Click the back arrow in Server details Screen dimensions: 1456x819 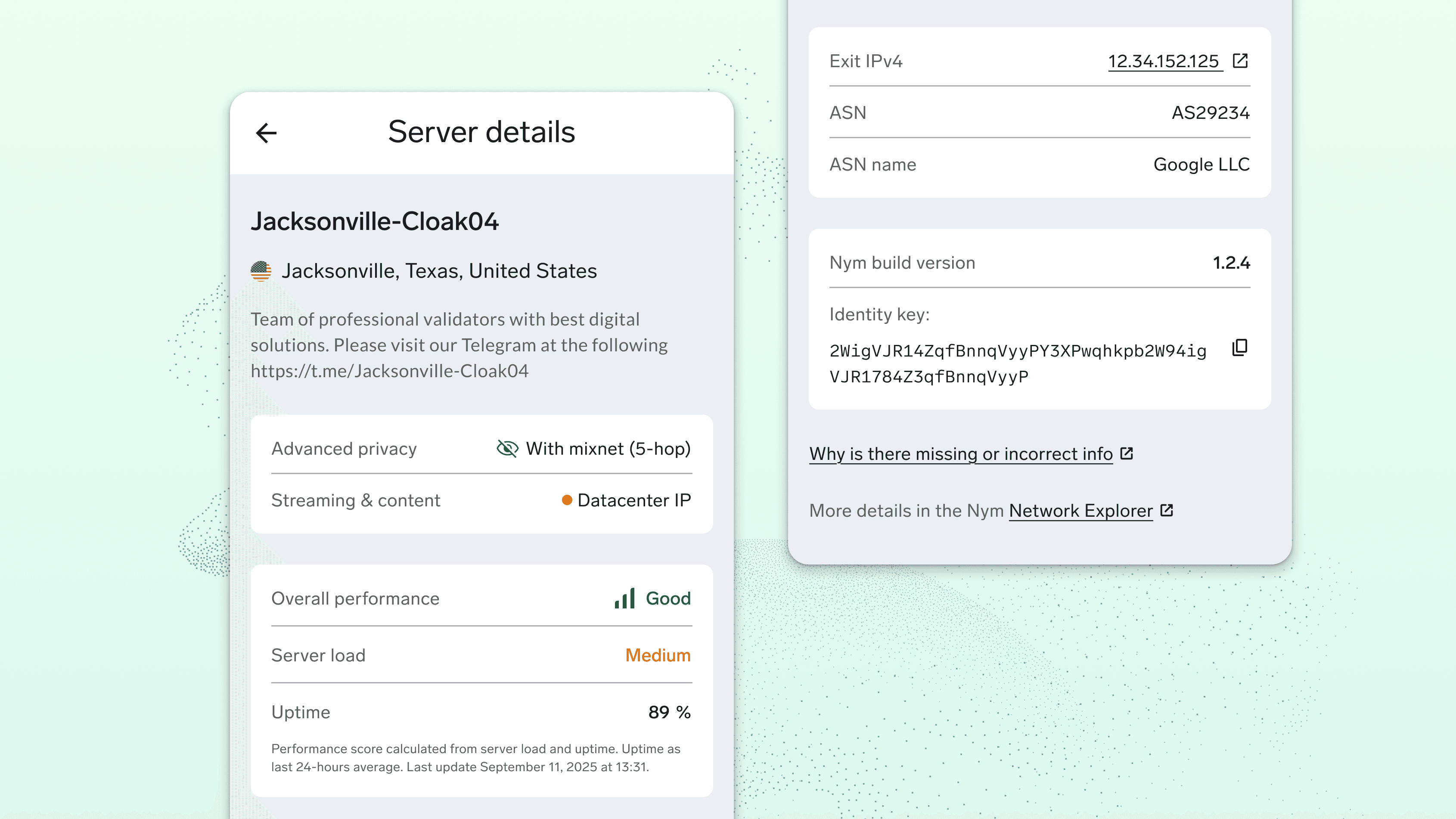pyautogui.click(x=266, y=133)
